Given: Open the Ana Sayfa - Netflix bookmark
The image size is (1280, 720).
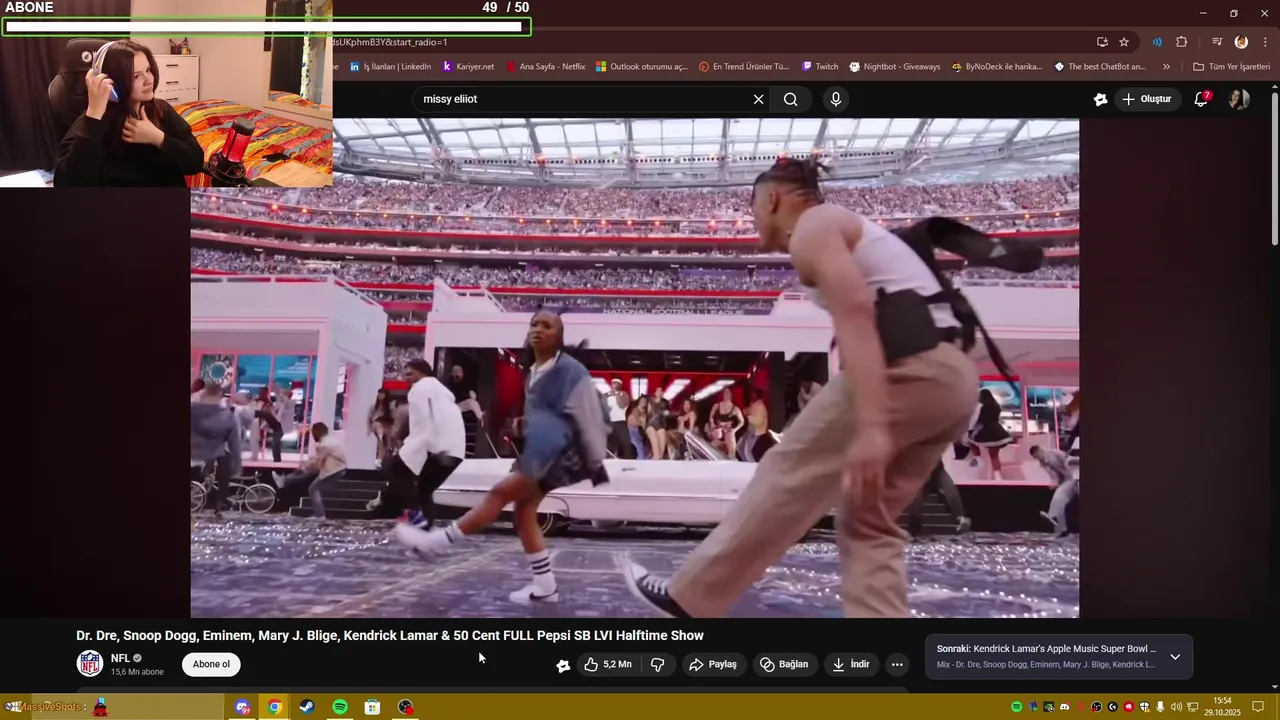Looking at the screenshot, I should coord(545,67).
